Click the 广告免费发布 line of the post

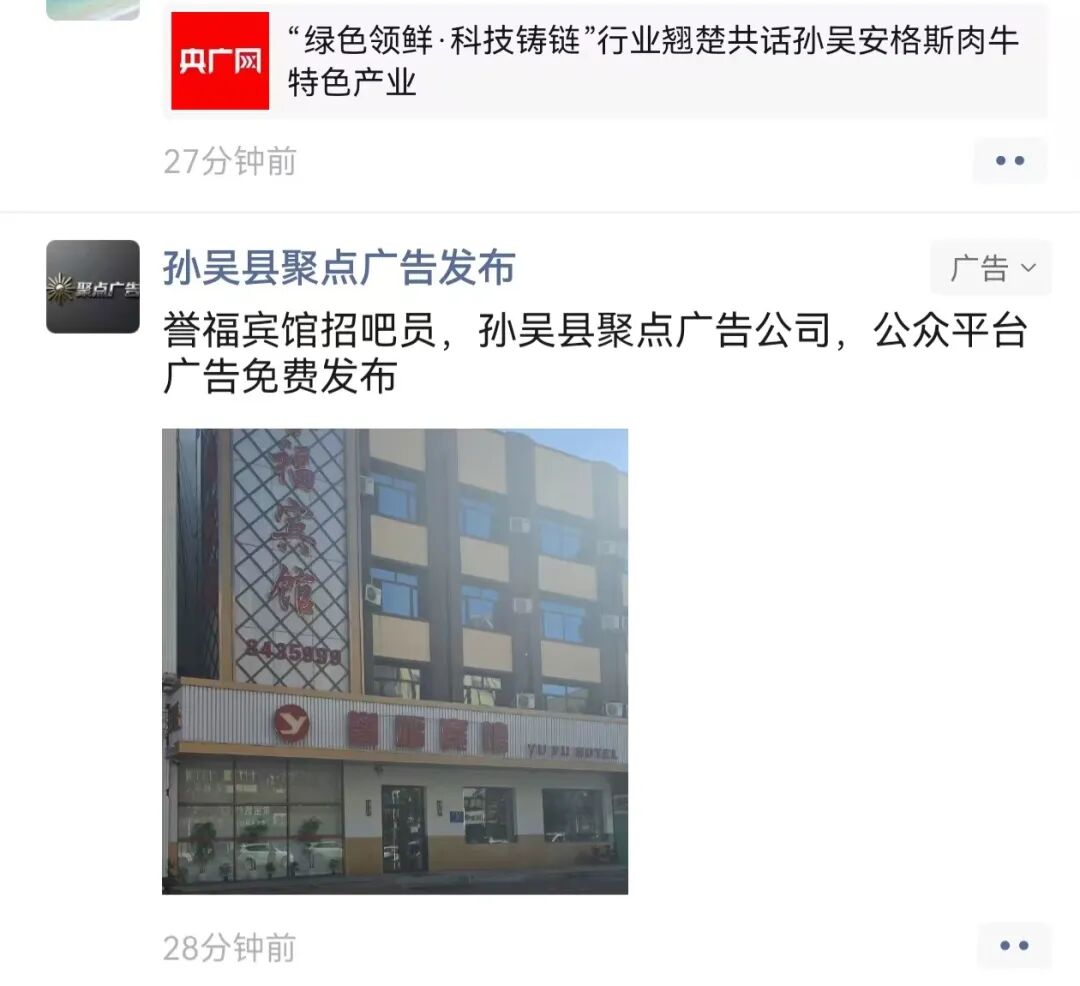coord(280,376)
